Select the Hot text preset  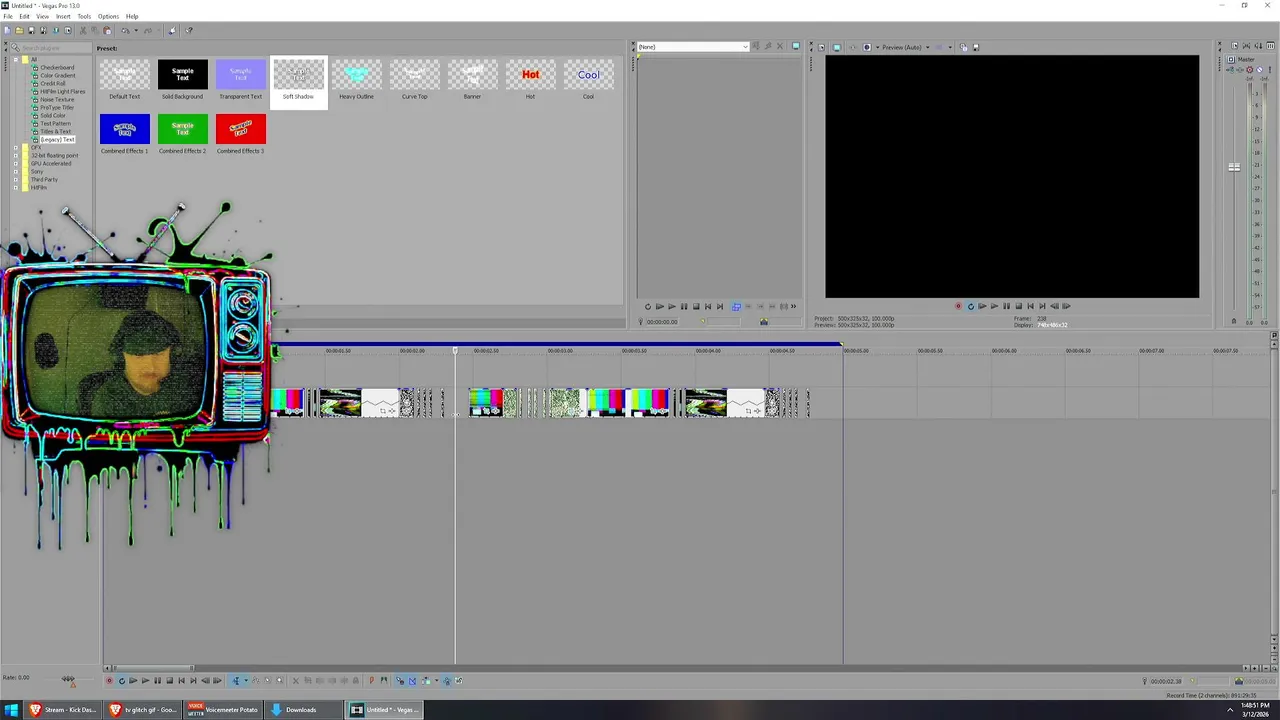pos(530,80)
